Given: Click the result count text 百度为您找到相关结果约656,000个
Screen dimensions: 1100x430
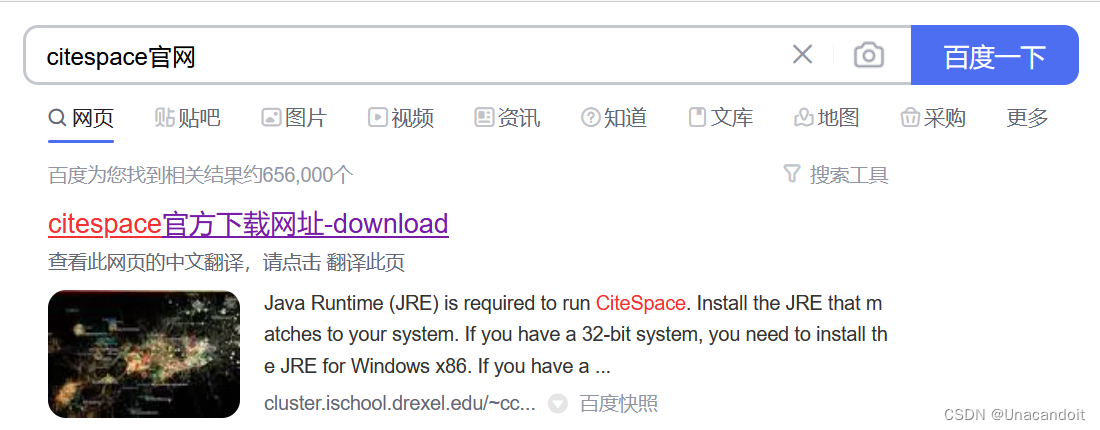Looking at the screenshot, I should [201, 175].
